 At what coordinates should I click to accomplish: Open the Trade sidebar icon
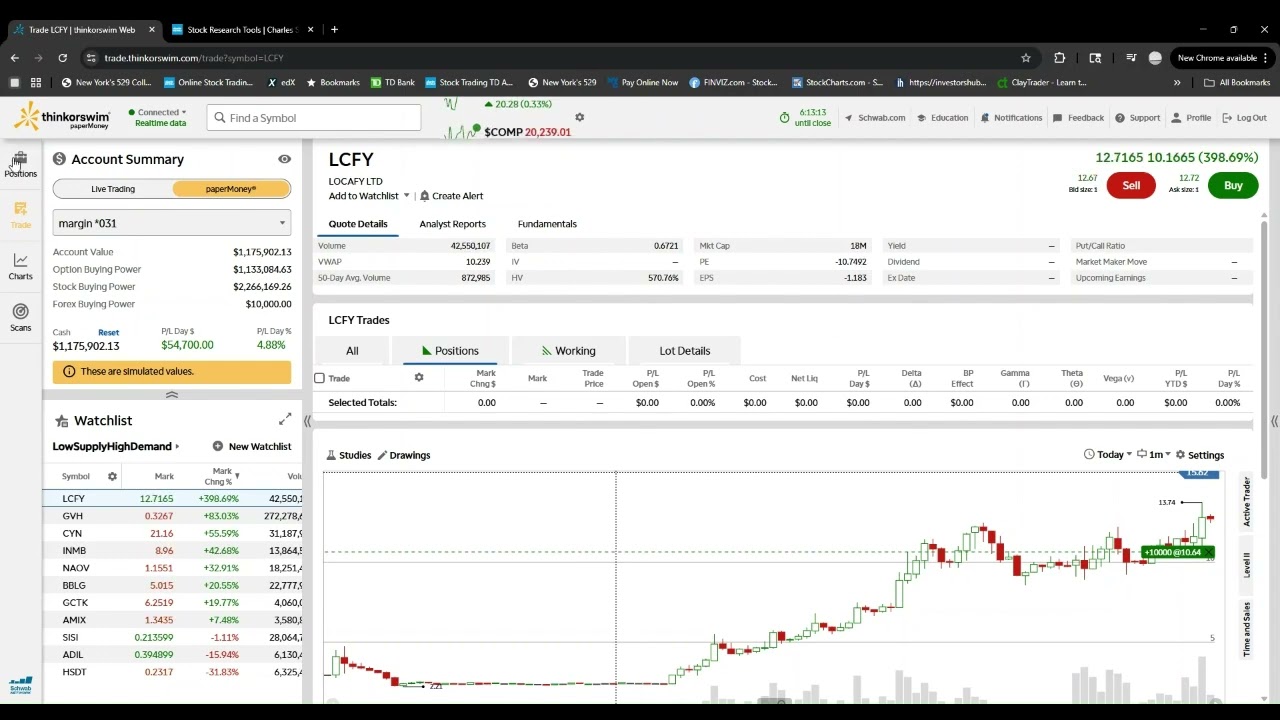point(20,215)
